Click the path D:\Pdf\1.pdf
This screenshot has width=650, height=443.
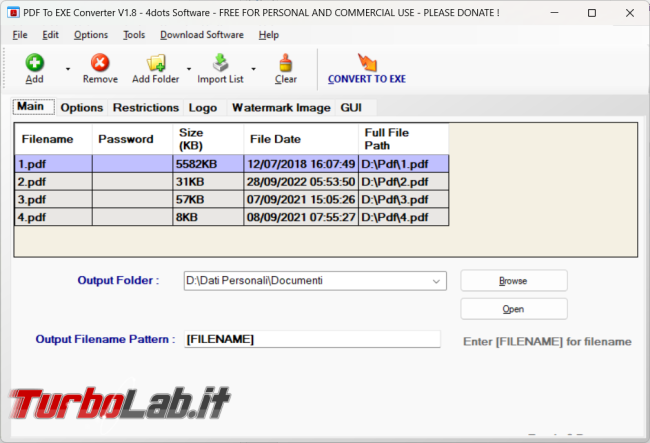coord(403,164)
